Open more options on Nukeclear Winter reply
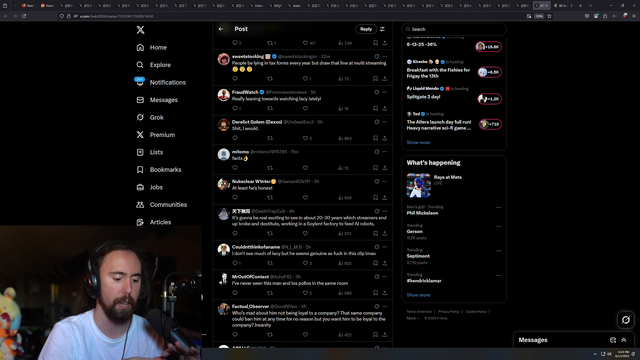The image size is (640, 360). tap(384, 181)
